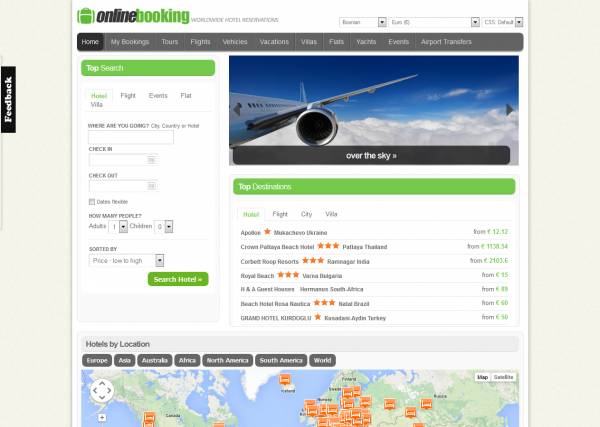Click the Search Hotel button

(x=178, y=279)
